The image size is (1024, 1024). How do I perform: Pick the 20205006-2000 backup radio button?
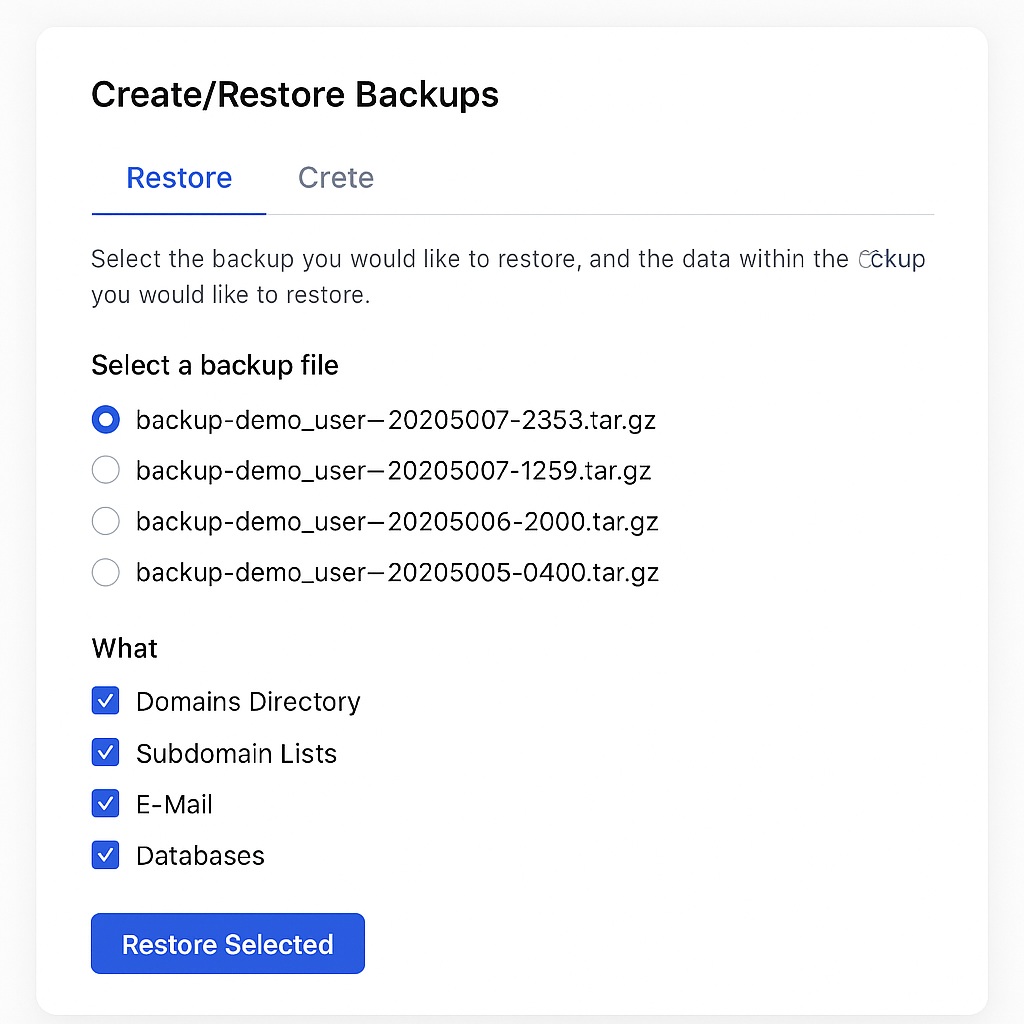click(106, 521)
